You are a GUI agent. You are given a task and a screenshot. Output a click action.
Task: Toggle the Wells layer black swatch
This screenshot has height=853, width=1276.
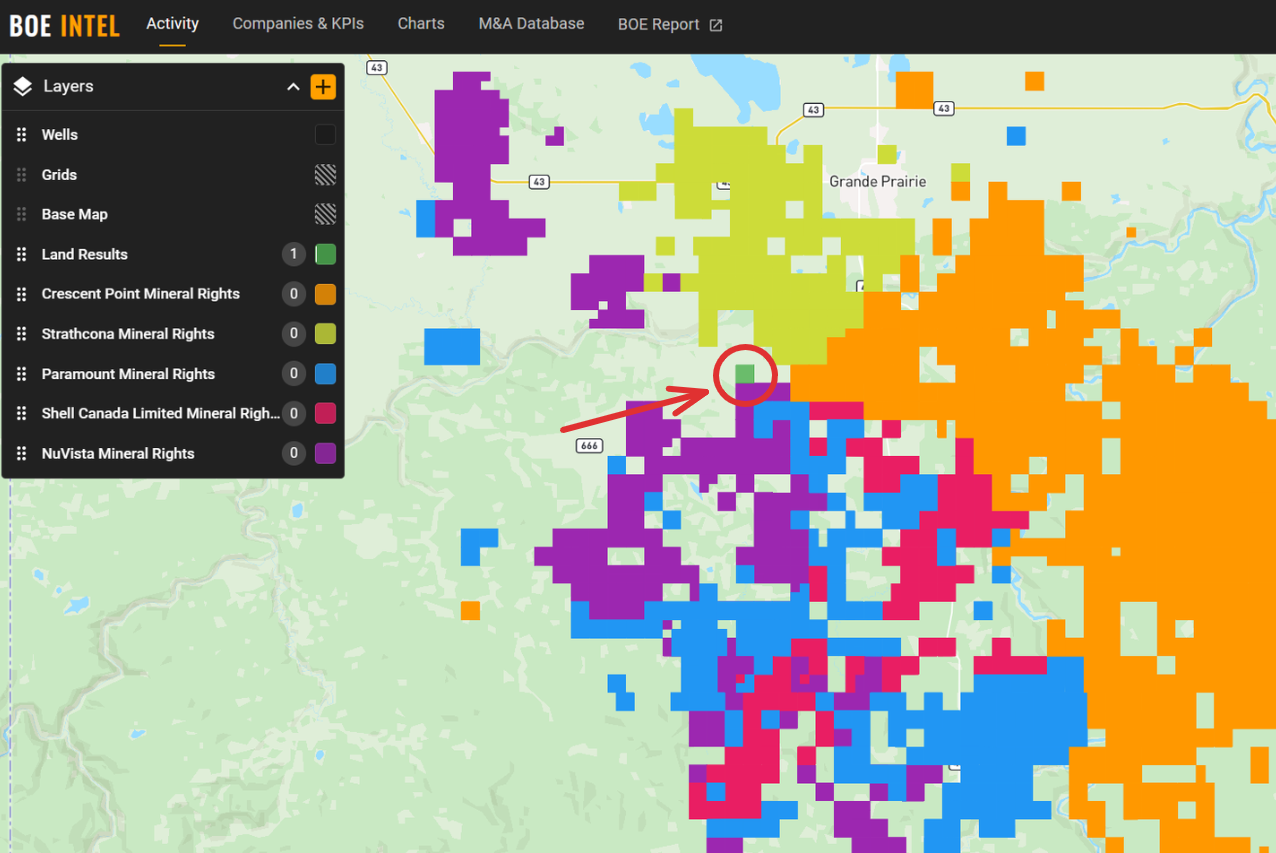(325, 135)
